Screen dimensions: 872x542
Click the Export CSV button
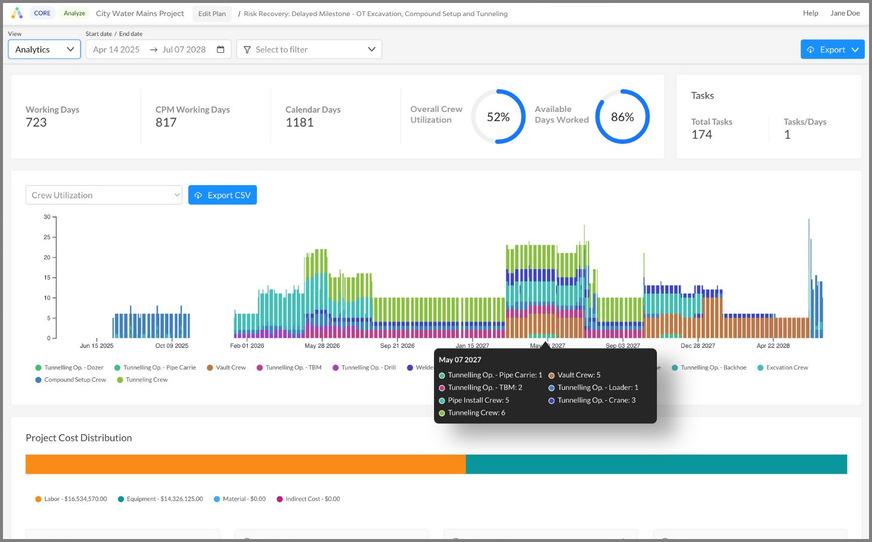click(x=222, y=195)
